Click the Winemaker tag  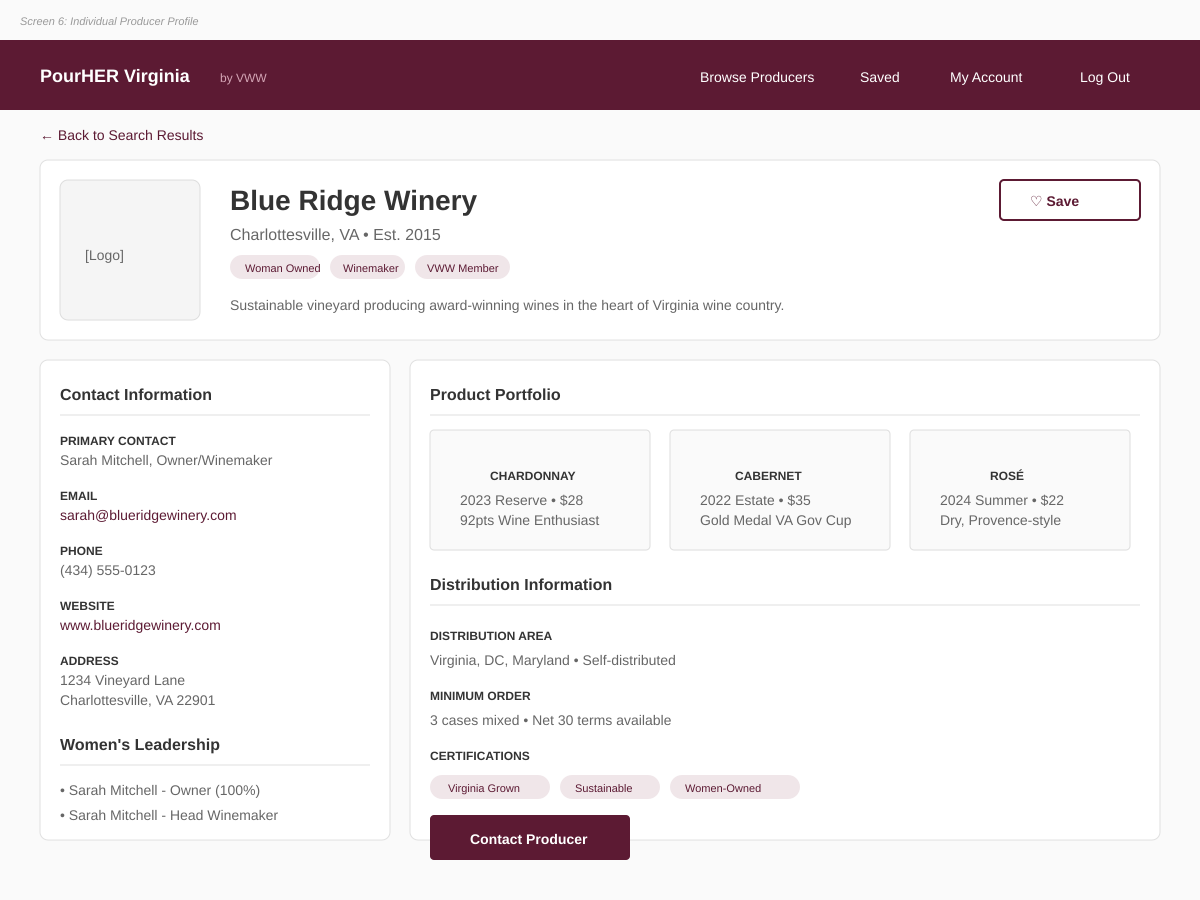(368, 267)
